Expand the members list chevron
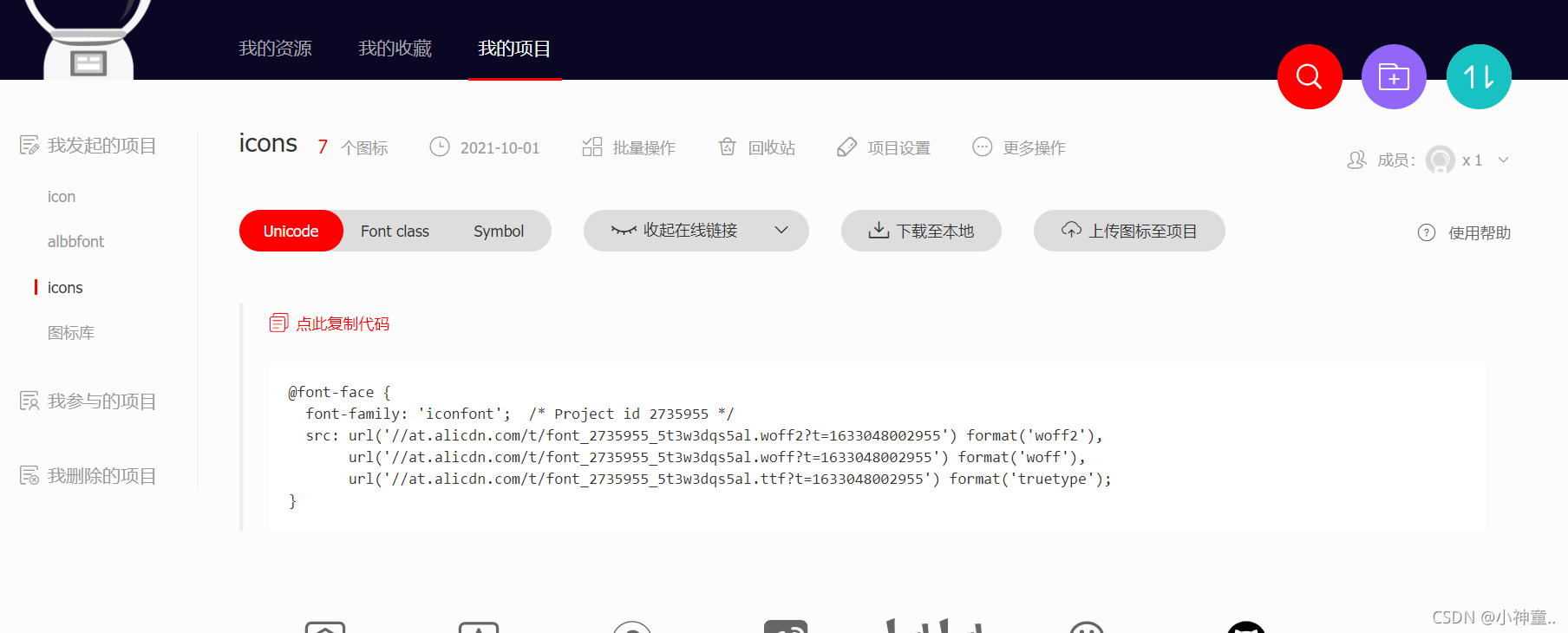 [x=1504, y=160]
